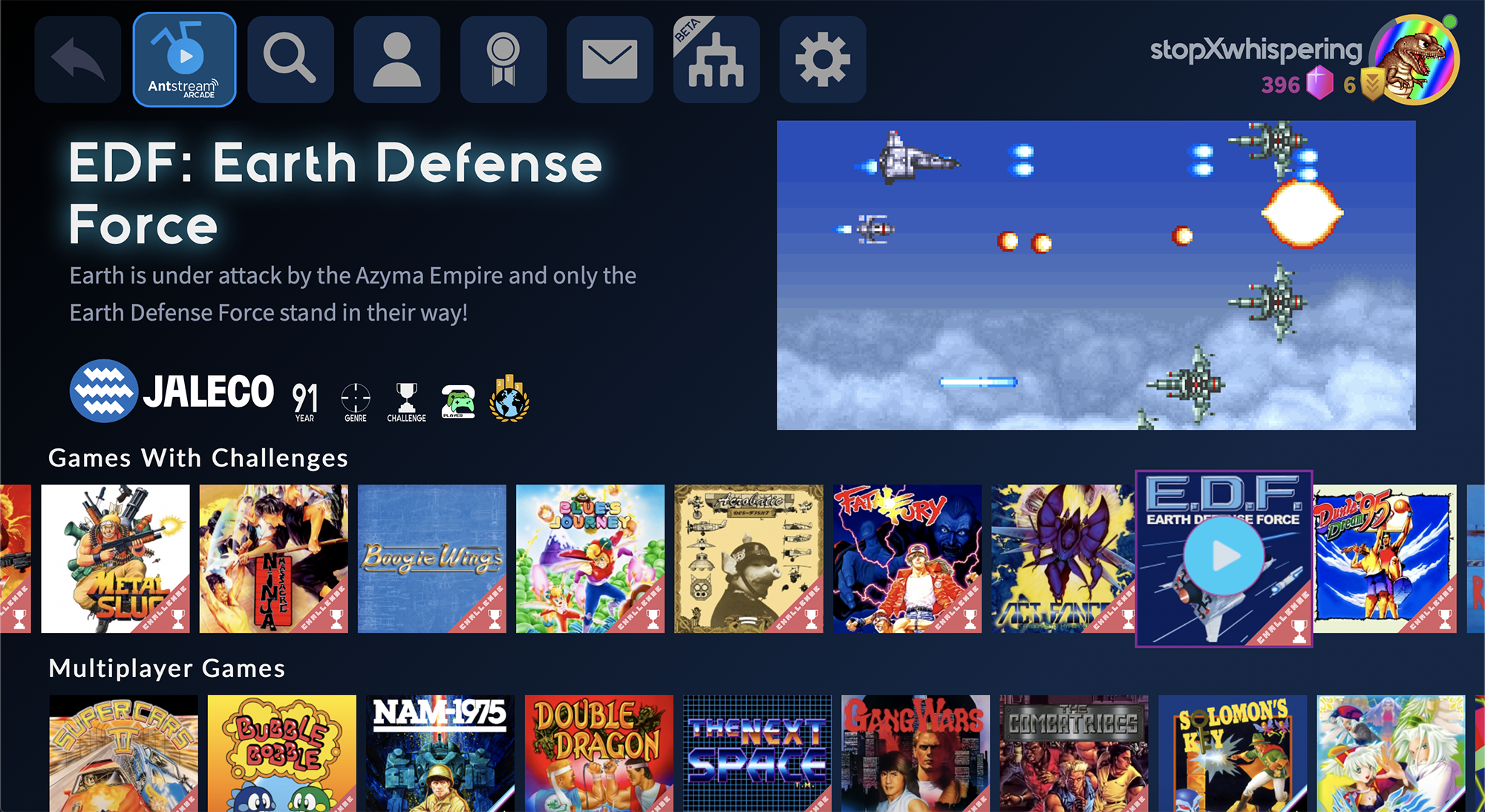Open the Double Dragon multiplayer game
Viewport: 1485px width, 812px height.
[x=598, y=753]
